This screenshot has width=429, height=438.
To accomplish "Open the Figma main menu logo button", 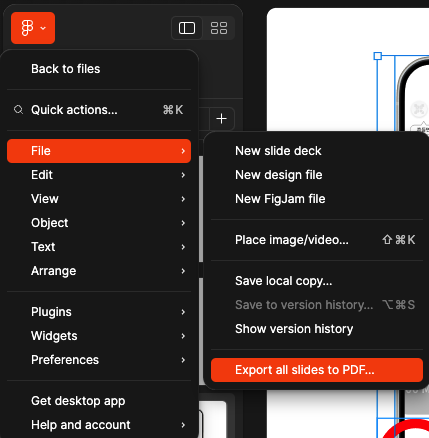I will 33,28.
